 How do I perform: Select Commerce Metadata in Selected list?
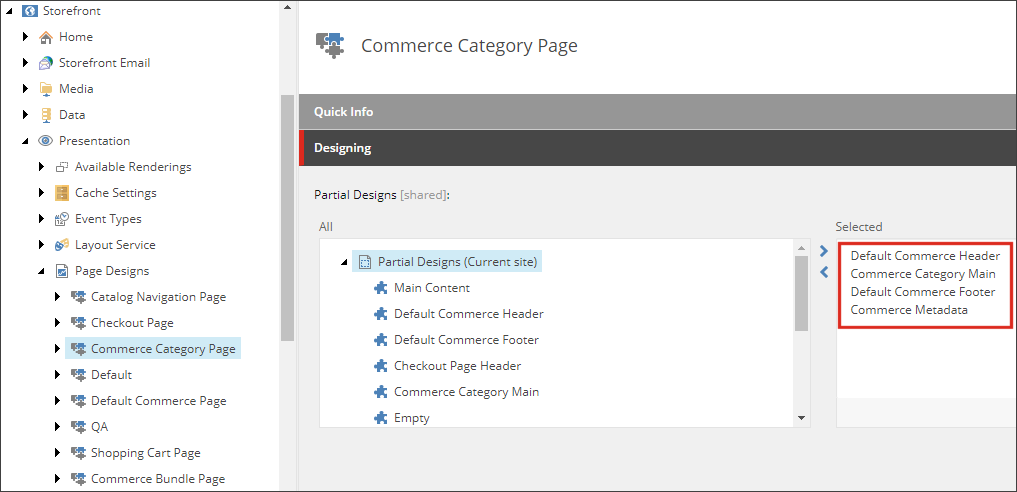(909, 310)
